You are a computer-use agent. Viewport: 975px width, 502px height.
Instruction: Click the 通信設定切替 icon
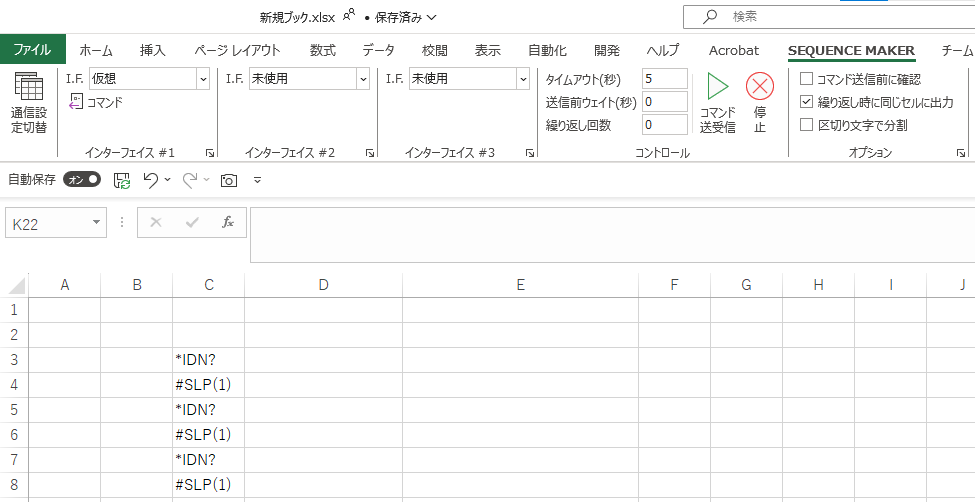pyautogui.click(x=29, y=87)
